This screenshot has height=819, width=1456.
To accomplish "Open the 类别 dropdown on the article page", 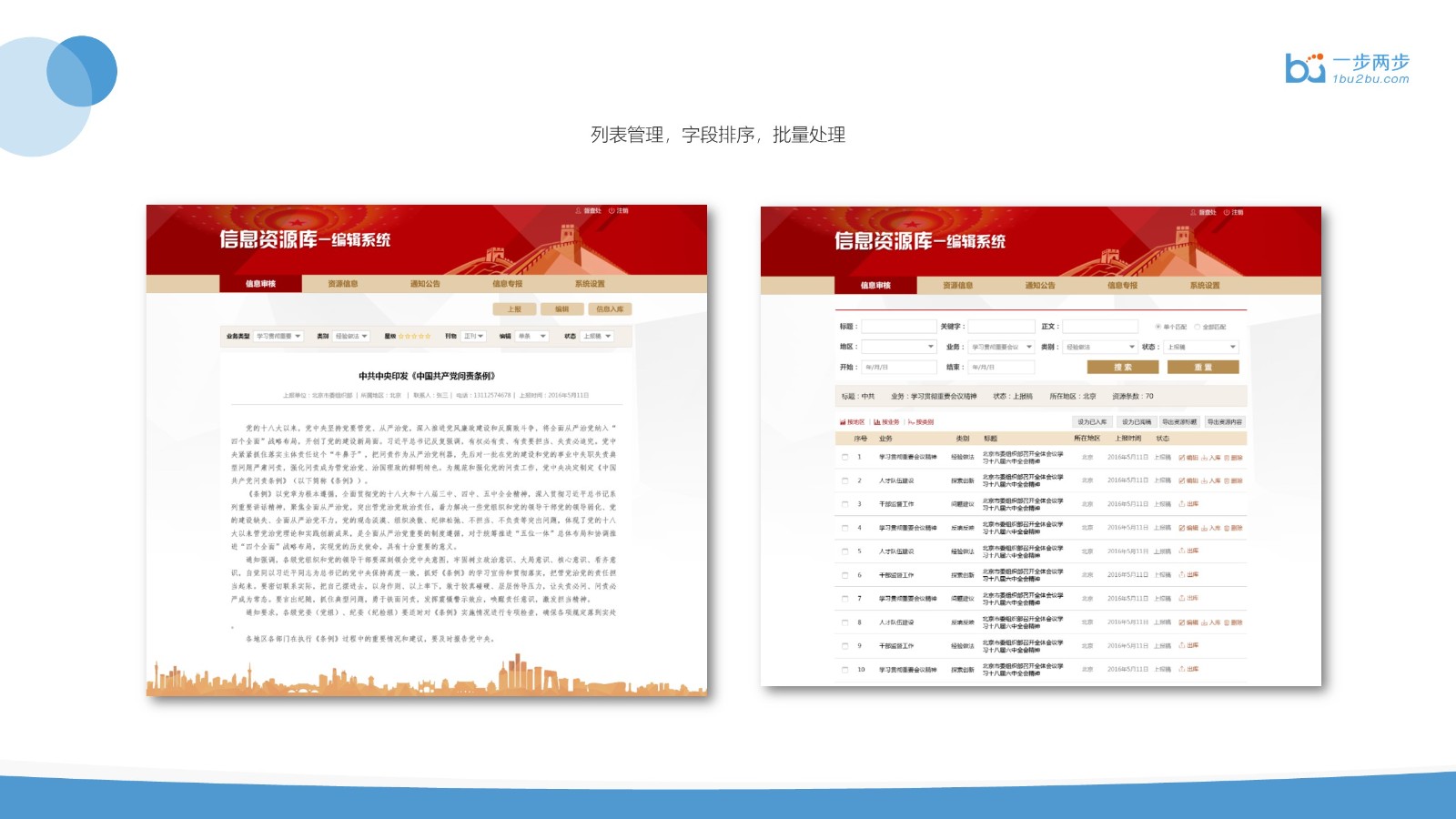I will point(351,337).
